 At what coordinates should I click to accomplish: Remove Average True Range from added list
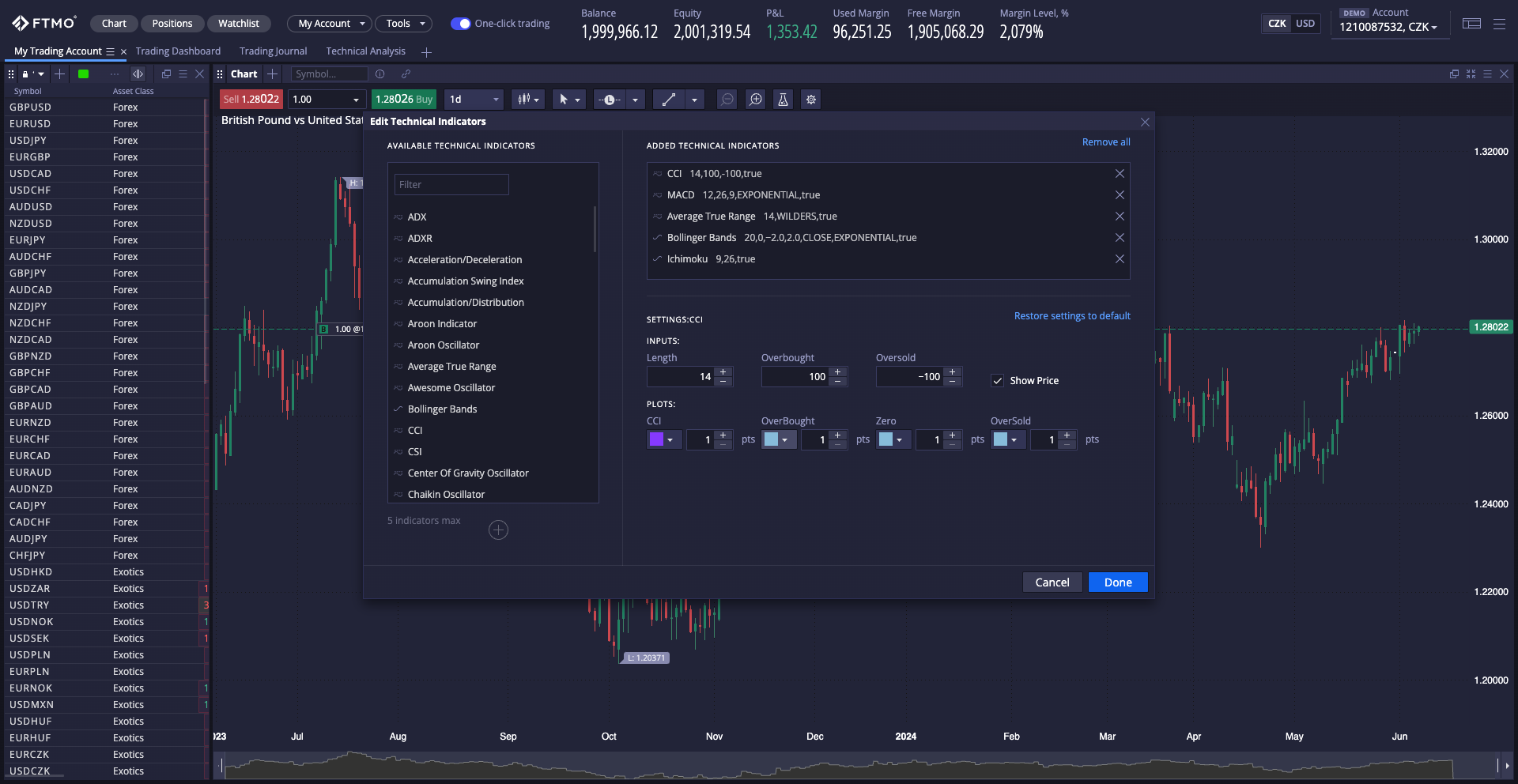click(x=1120, y=217)
